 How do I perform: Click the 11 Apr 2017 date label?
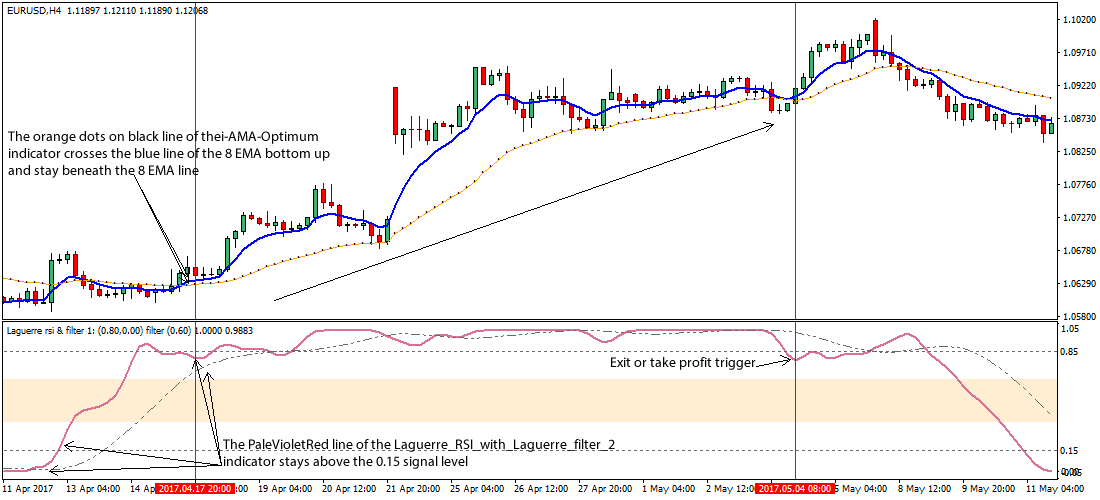[x=27, y=488]
